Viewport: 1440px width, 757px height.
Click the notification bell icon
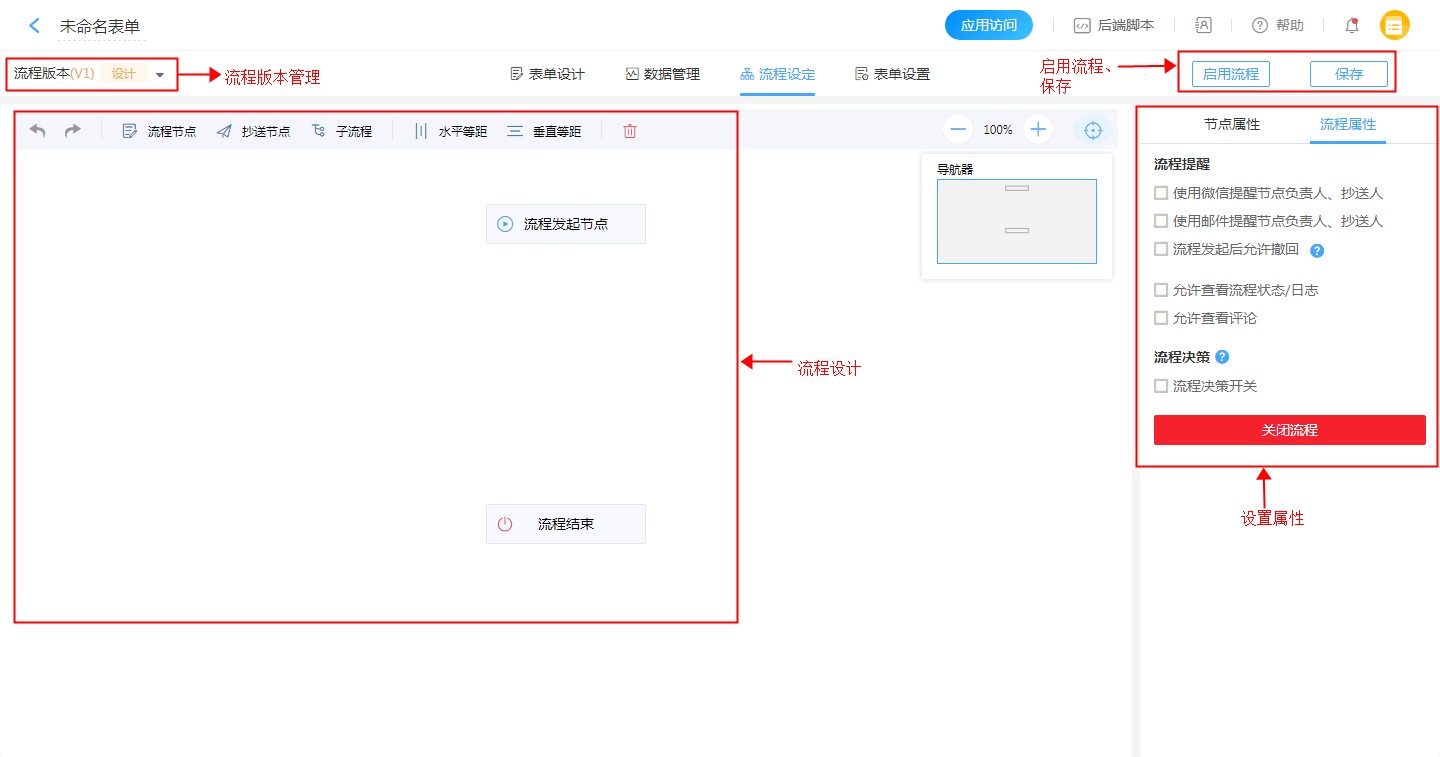1351,25
